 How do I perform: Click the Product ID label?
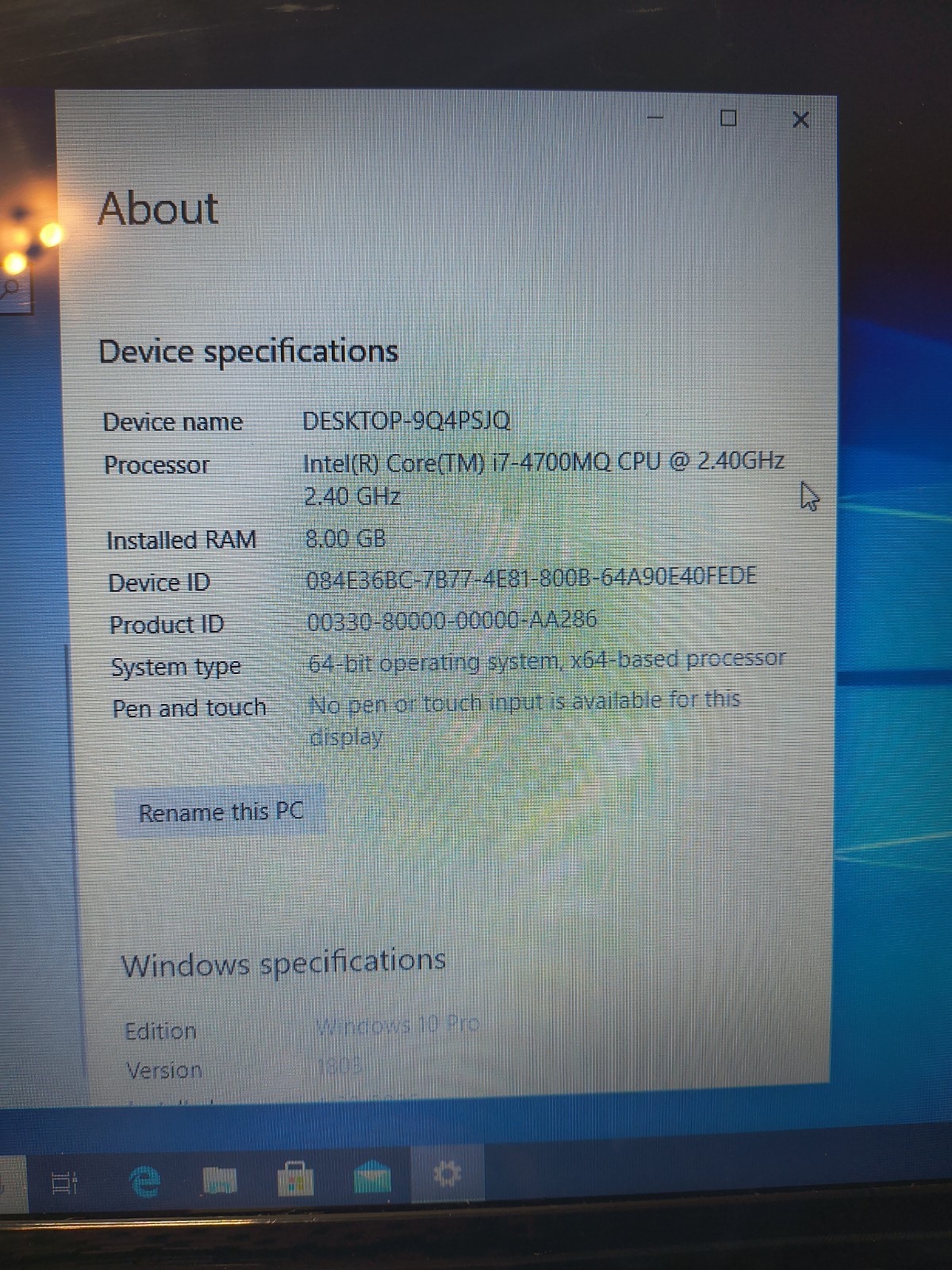pyautogui.click(x=167, y=625)
